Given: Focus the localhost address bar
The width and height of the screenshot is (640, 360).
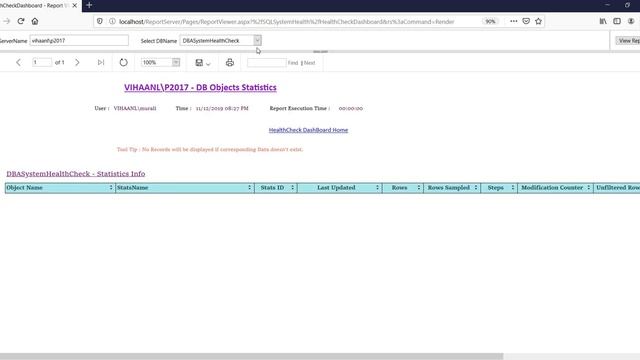Looking at the screenshot, I should pyautogui.click(x=287, y=22).
